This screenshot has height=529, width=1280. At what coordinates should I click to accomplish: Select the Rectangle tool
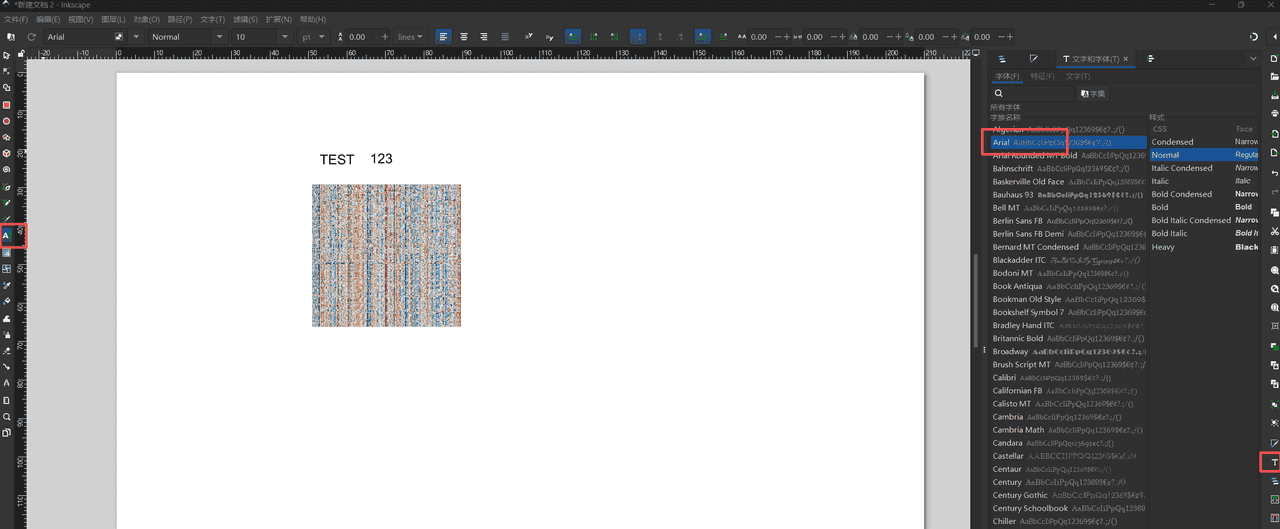click(6, 105)
